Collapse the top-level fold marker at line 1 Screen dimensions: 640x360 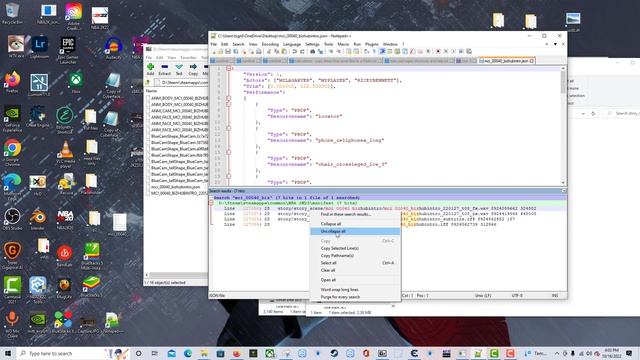[229, 69]
